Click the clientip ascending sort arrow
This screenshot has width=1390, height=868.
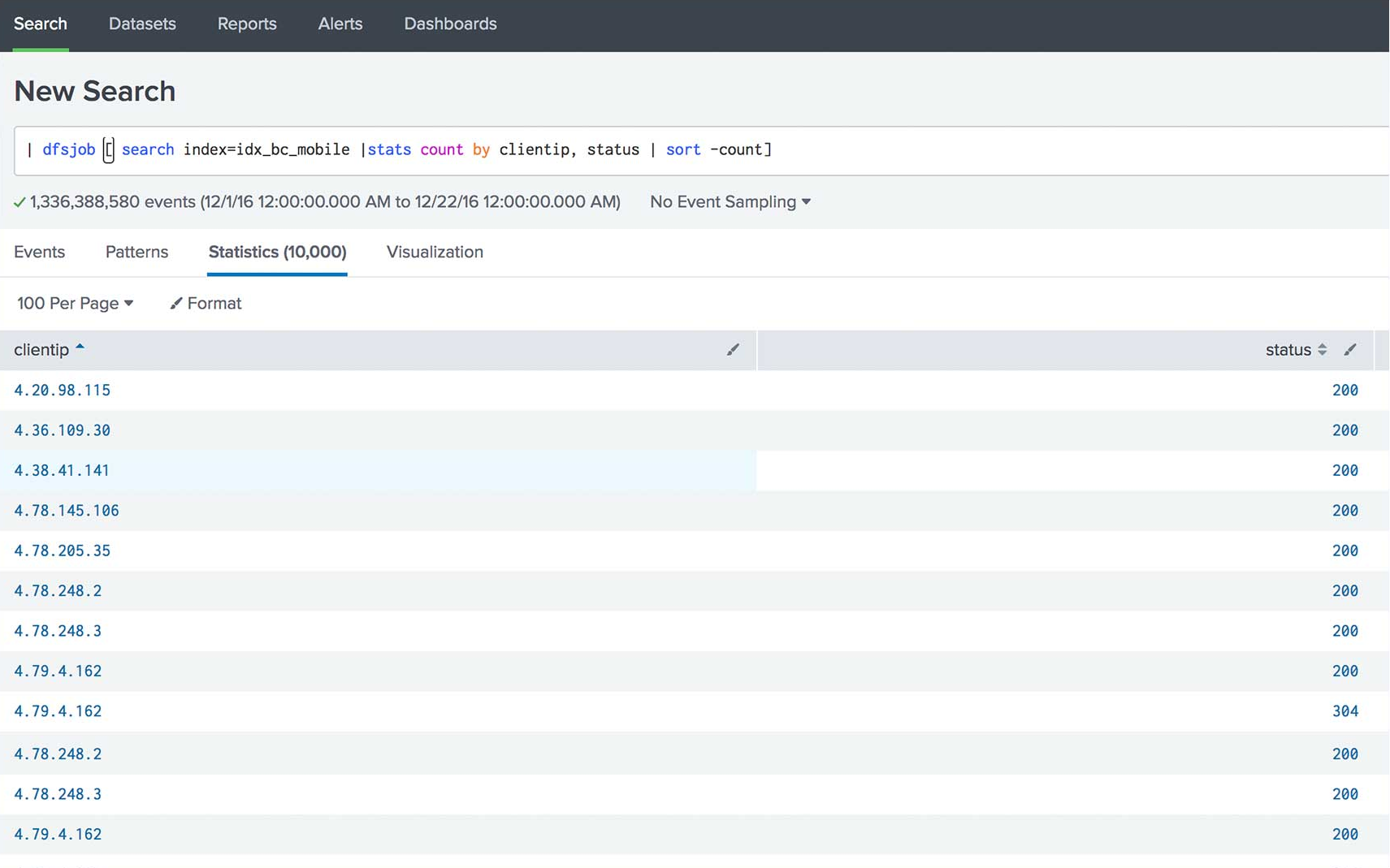[x=80, y=347]
